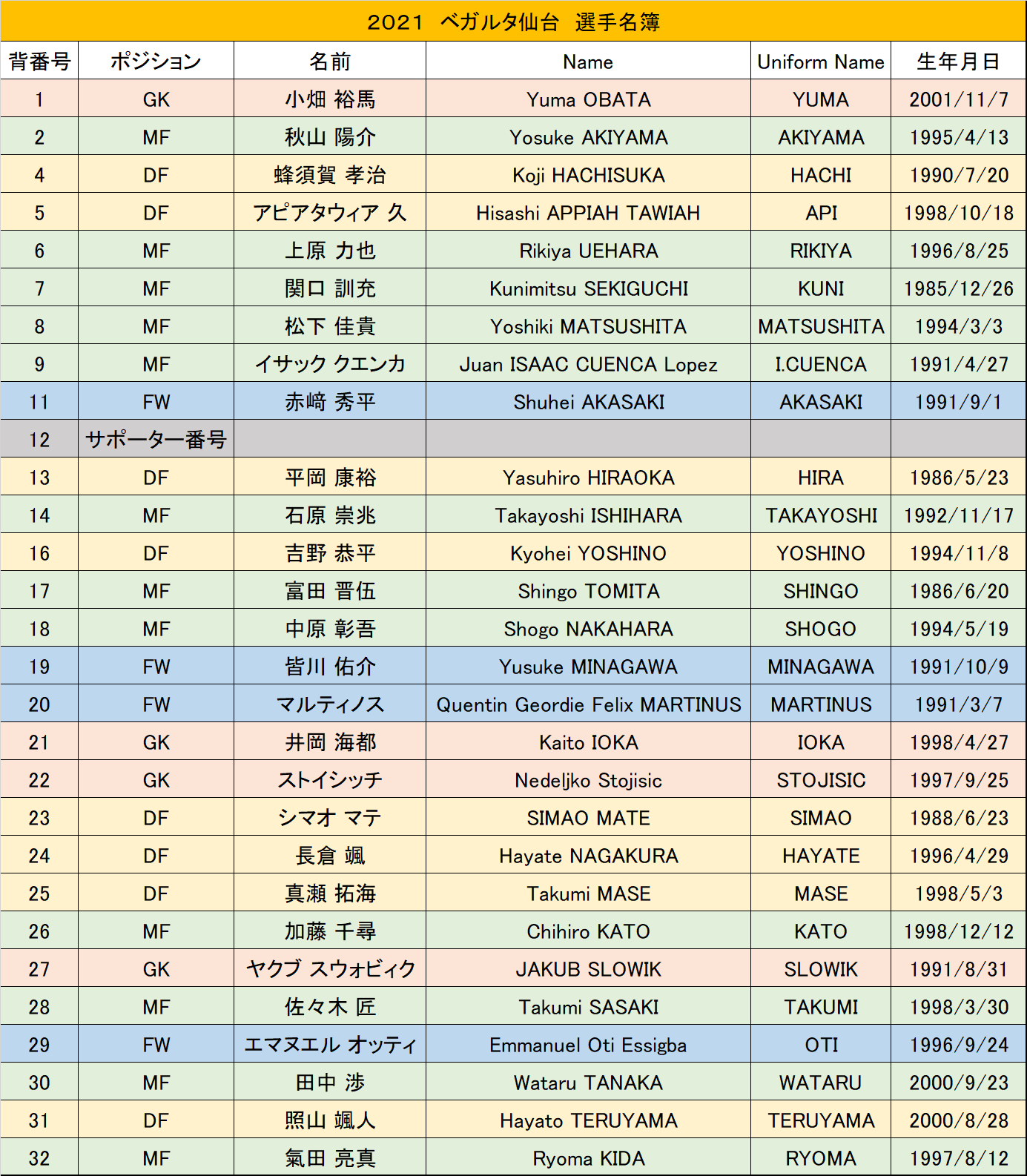Select the uniform name 'I.CUENCA'
Viewport: 1027px width, 1176px height.
[x=821, y=363]
